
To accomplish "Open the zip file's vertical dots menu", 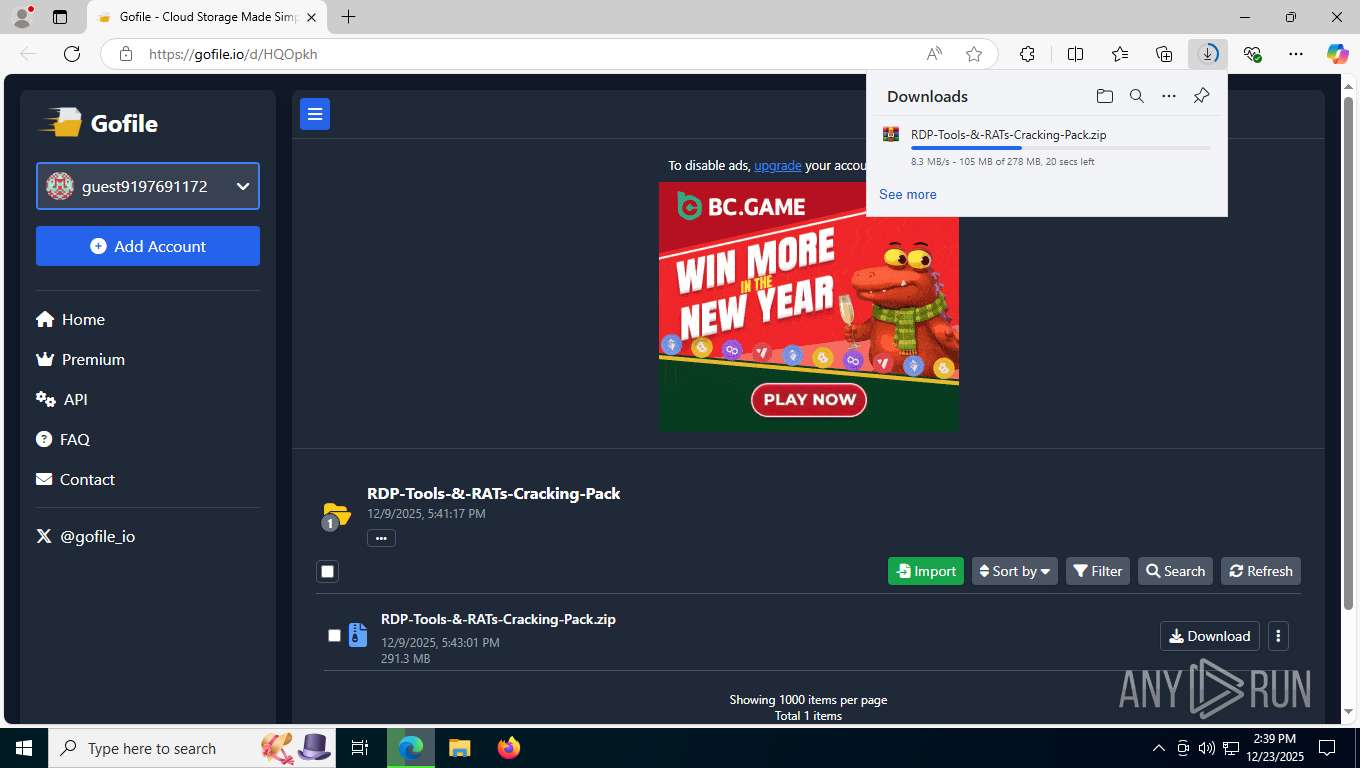I will tap(1278, 636).
